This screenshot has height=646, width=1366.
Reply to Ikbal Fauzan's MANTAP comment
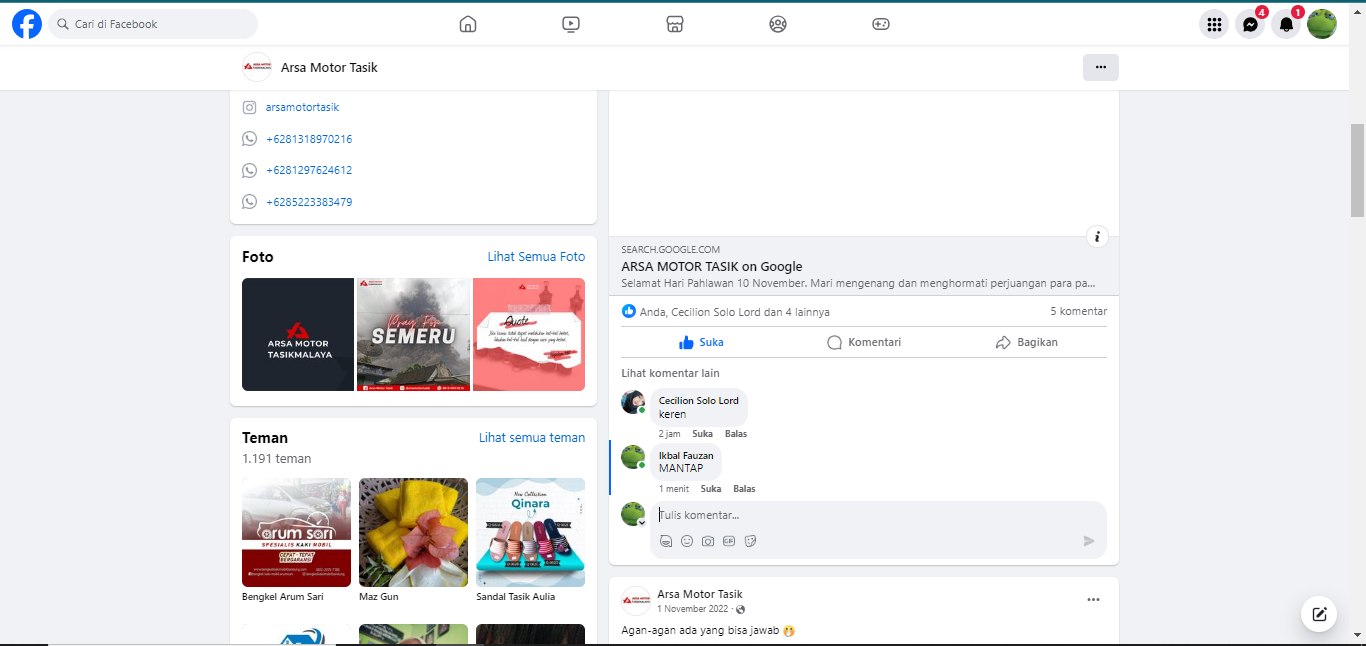(x=744, y=489)
